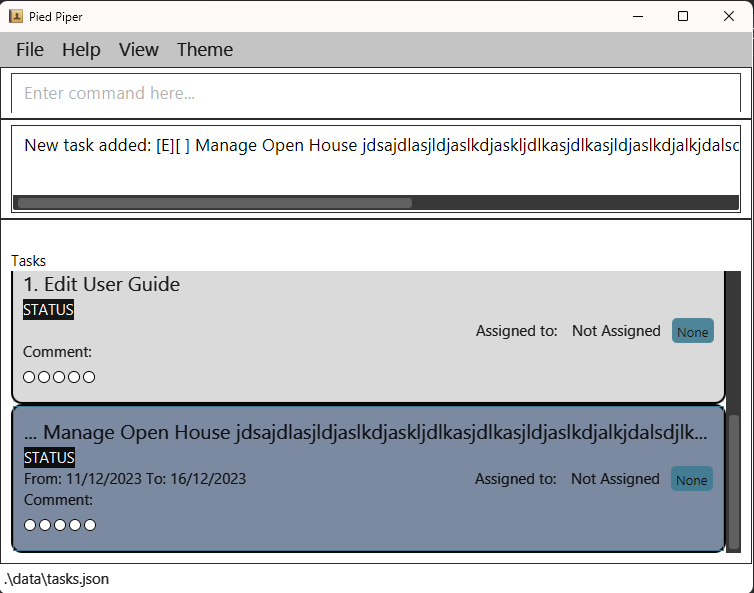Click the .\data\tasks.json status bar path

pos(56,579)
